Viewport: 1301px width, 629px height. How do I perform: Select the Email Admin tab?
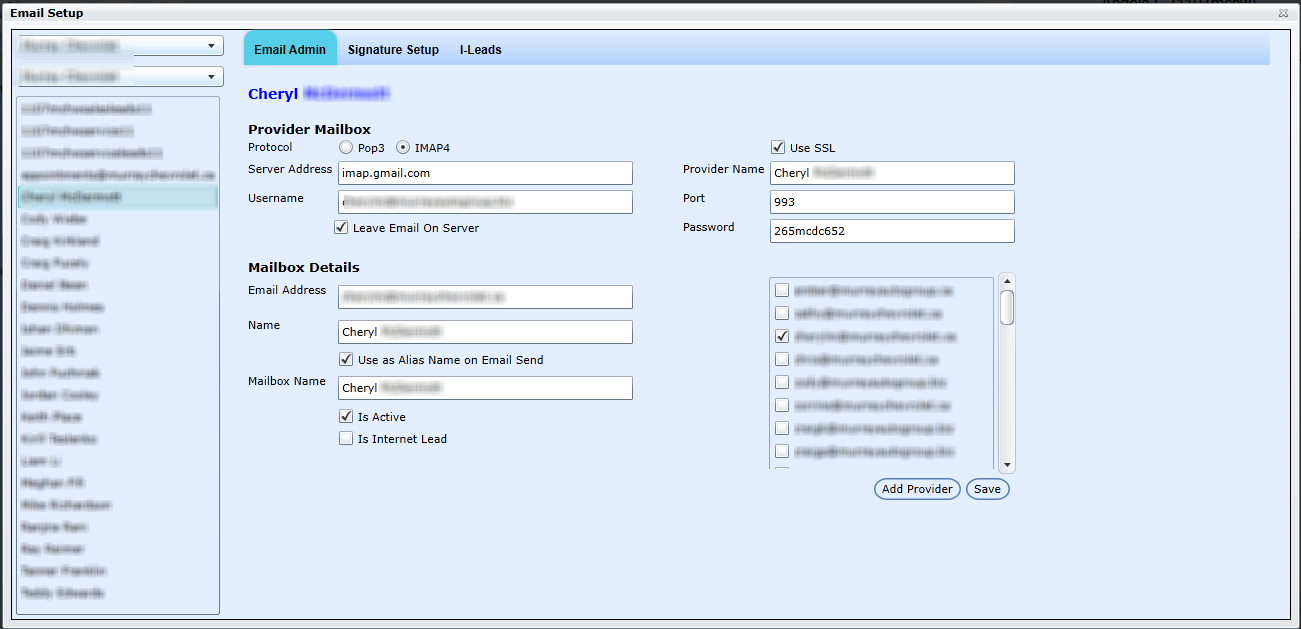tap(290, 50)
